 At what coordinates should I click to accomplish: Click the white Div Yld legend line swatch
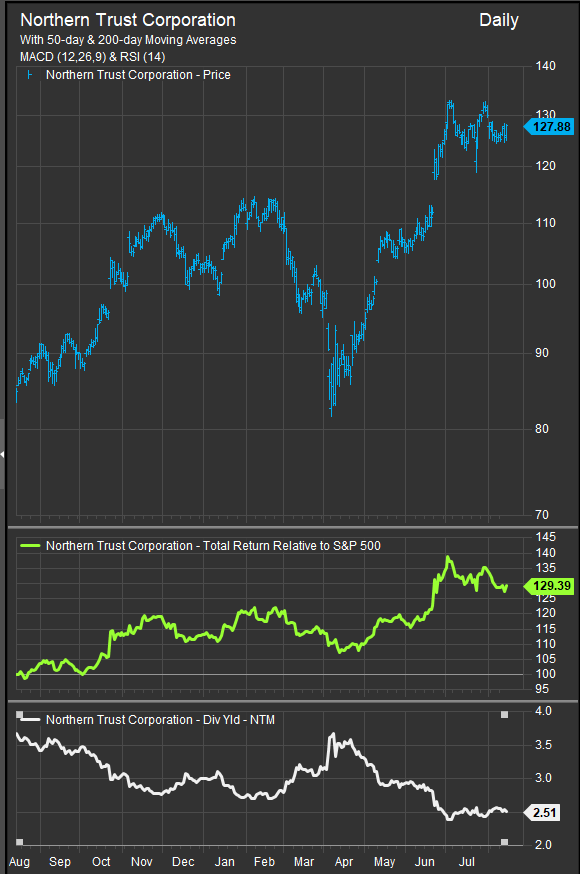[x=30, y=720]
